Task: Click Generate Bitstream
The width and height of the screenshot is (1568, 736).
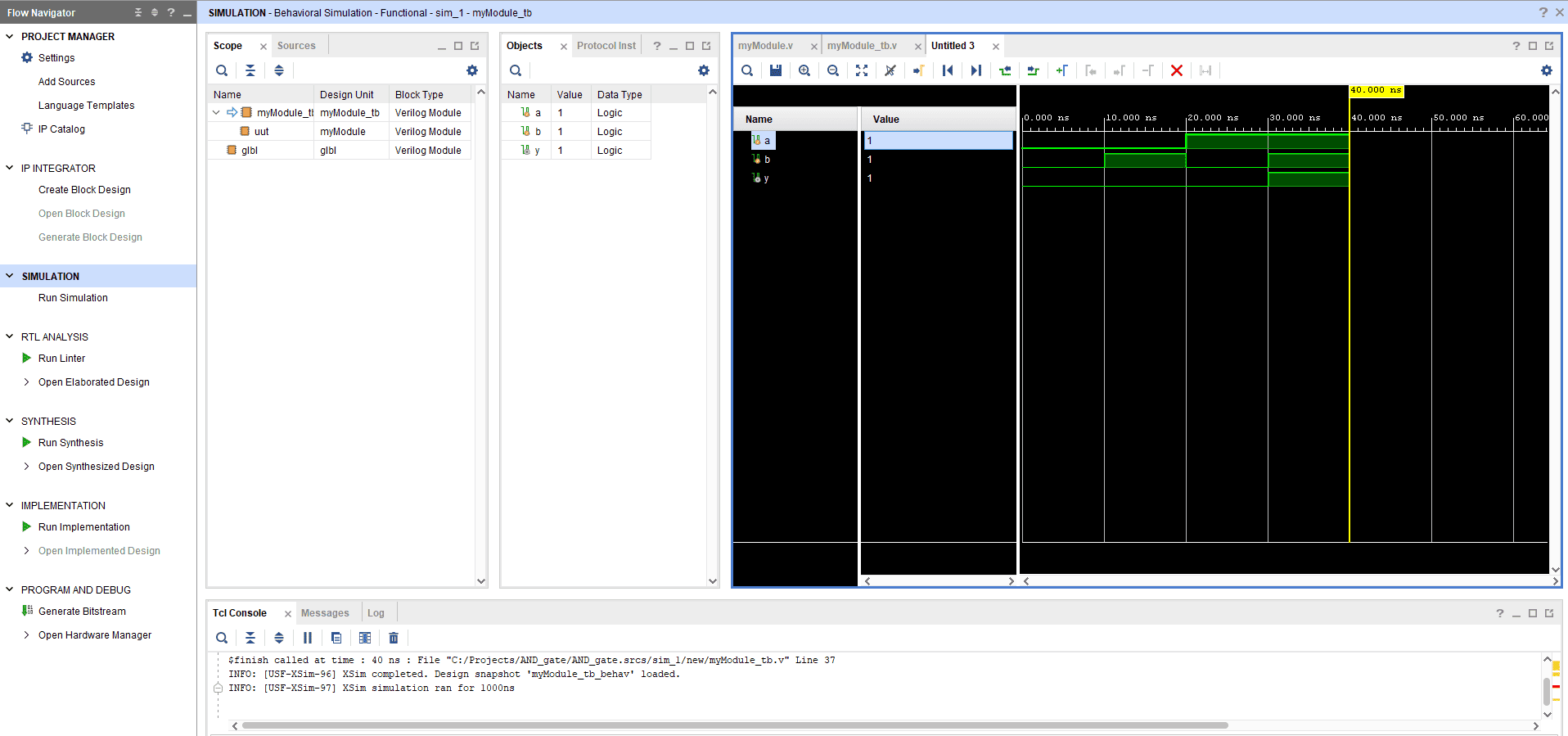Action: point(82,612)
